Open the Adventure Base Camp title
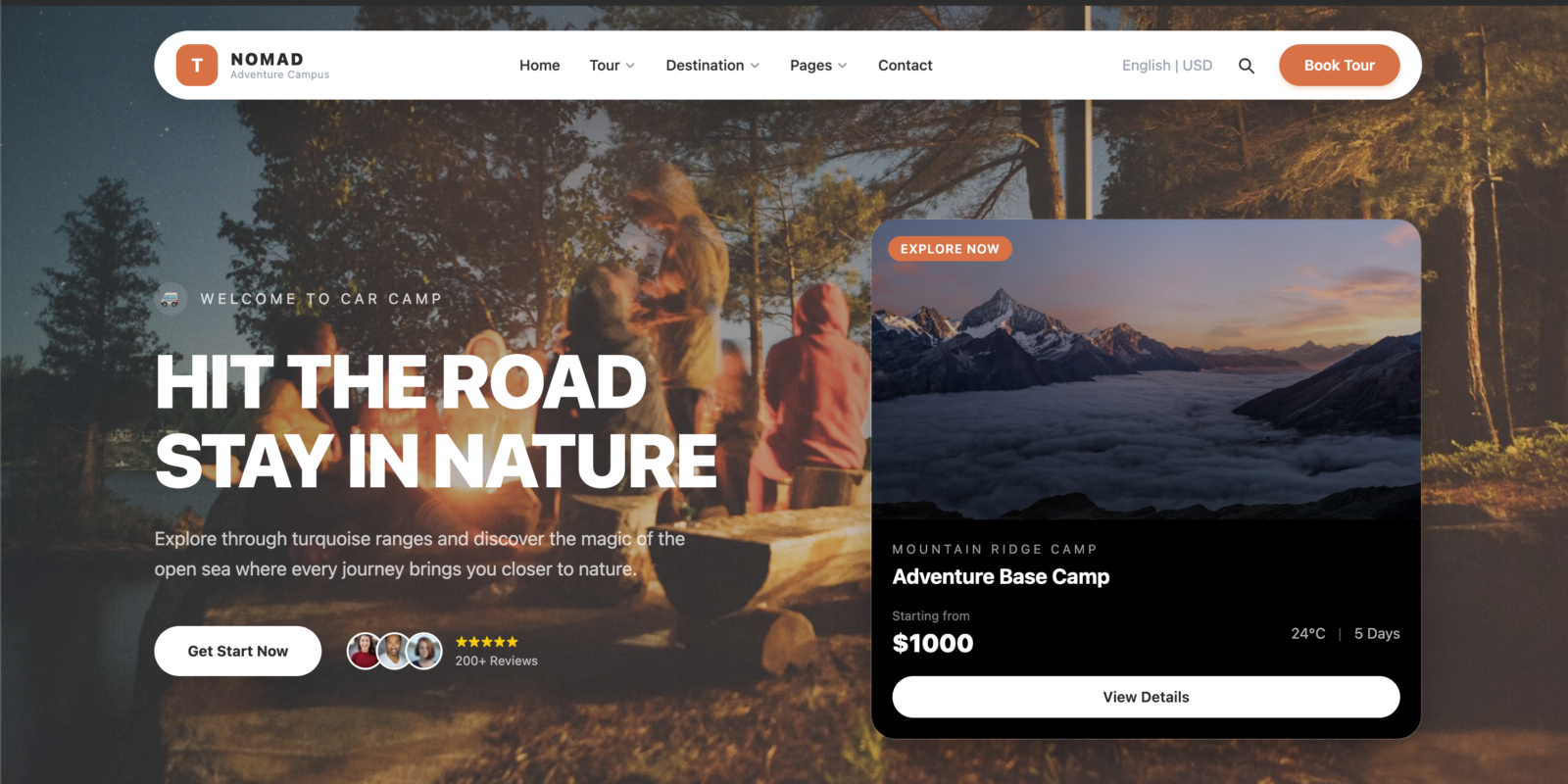Image resolution: width=1568 pixels, height=784 pixels. tap(1001, 577)
